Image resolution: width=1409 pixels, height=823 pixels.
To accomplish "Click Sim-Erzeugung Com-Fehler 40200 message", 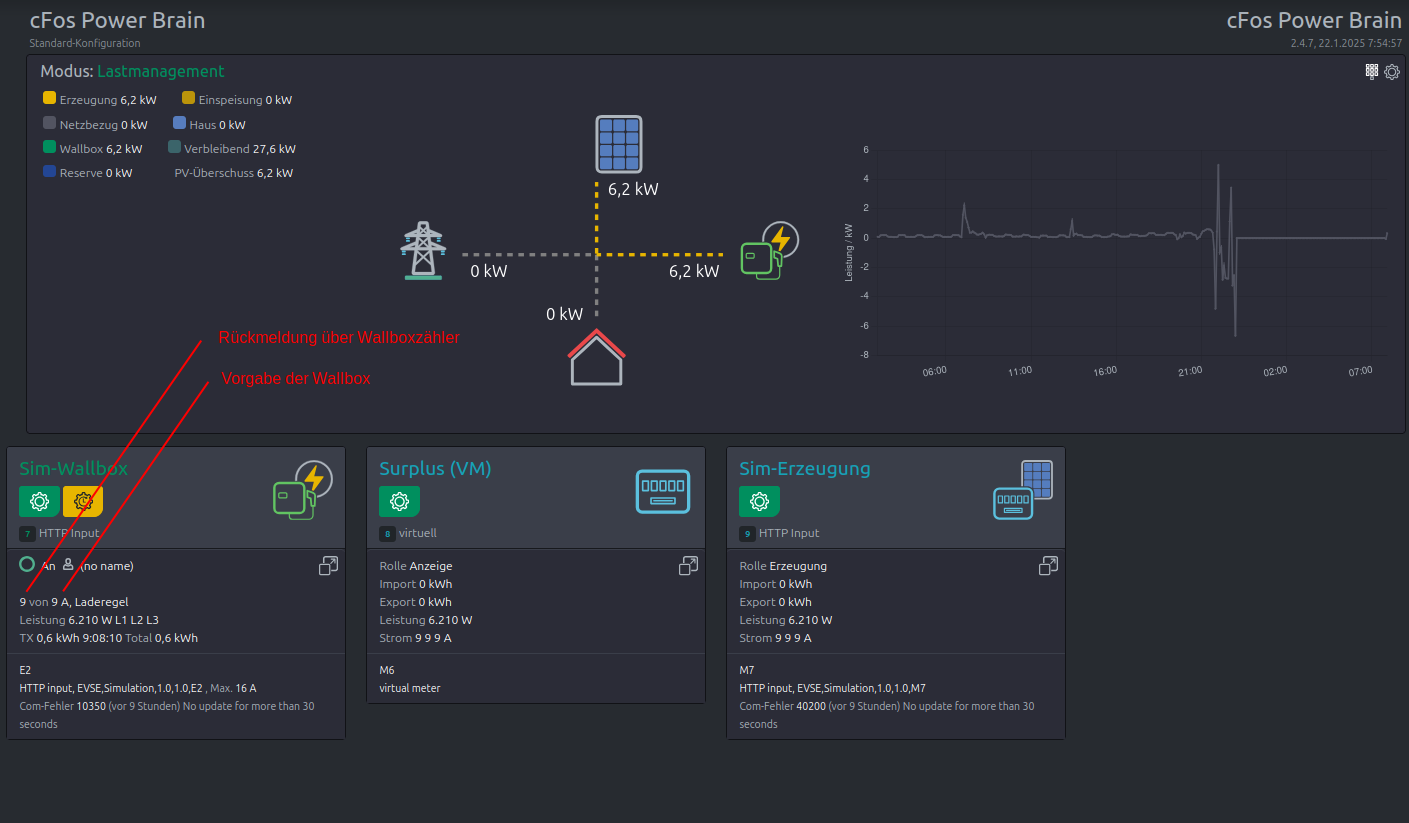I will point(887,715).
